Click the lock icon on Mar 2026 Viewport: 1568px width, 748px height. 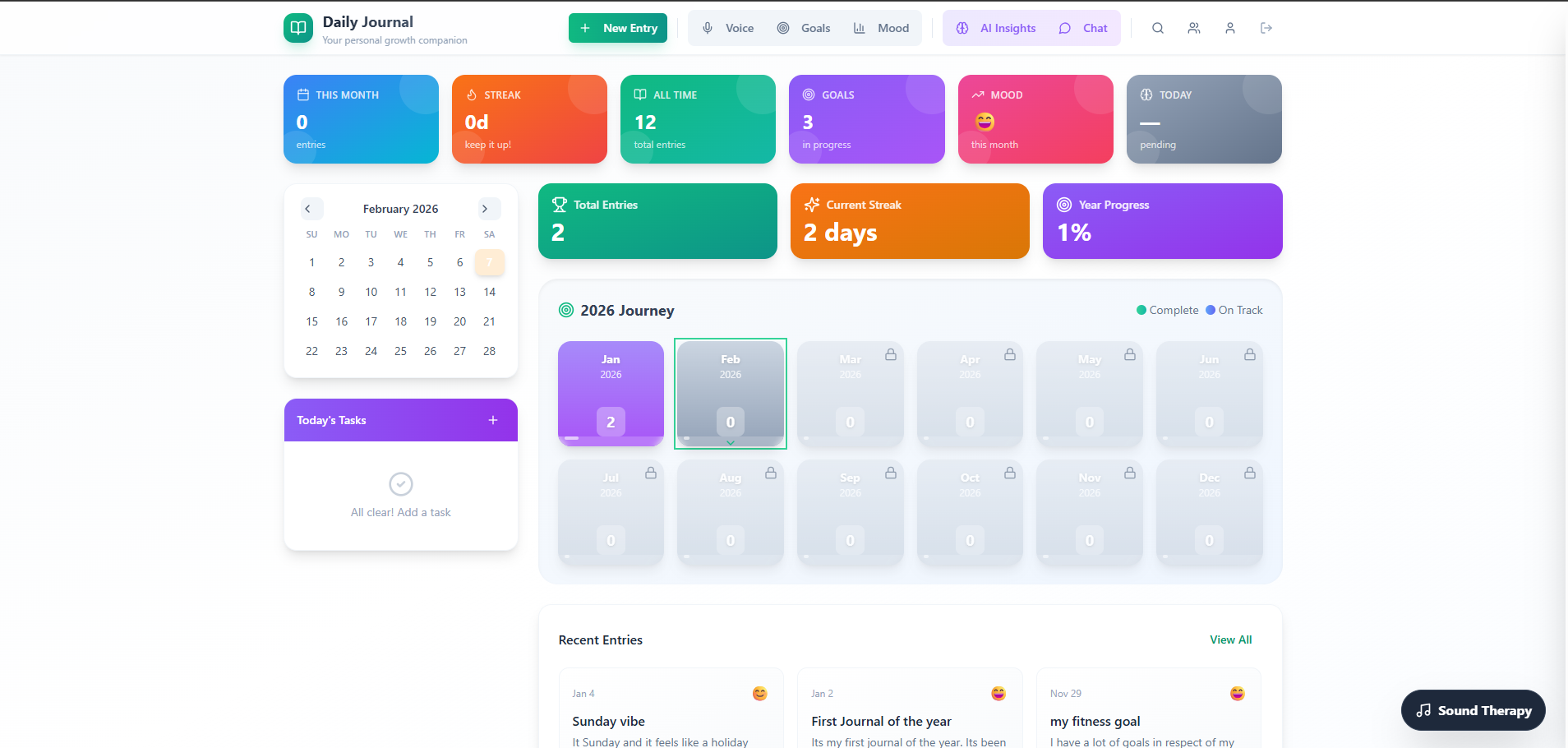pos(891,354)
